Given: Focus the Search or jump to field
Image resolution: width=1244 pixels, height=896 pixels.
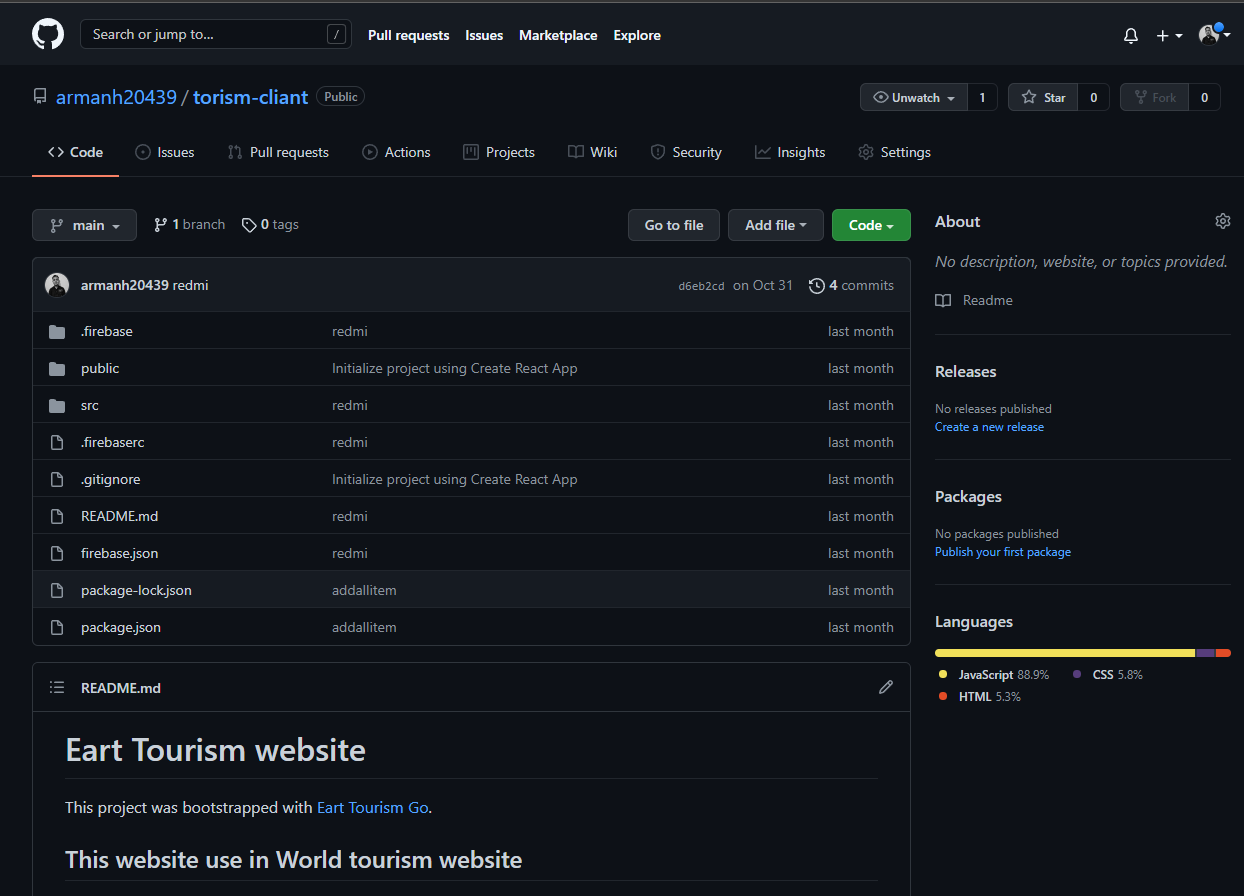Looking at the screenshot, I should click(205, 35).
